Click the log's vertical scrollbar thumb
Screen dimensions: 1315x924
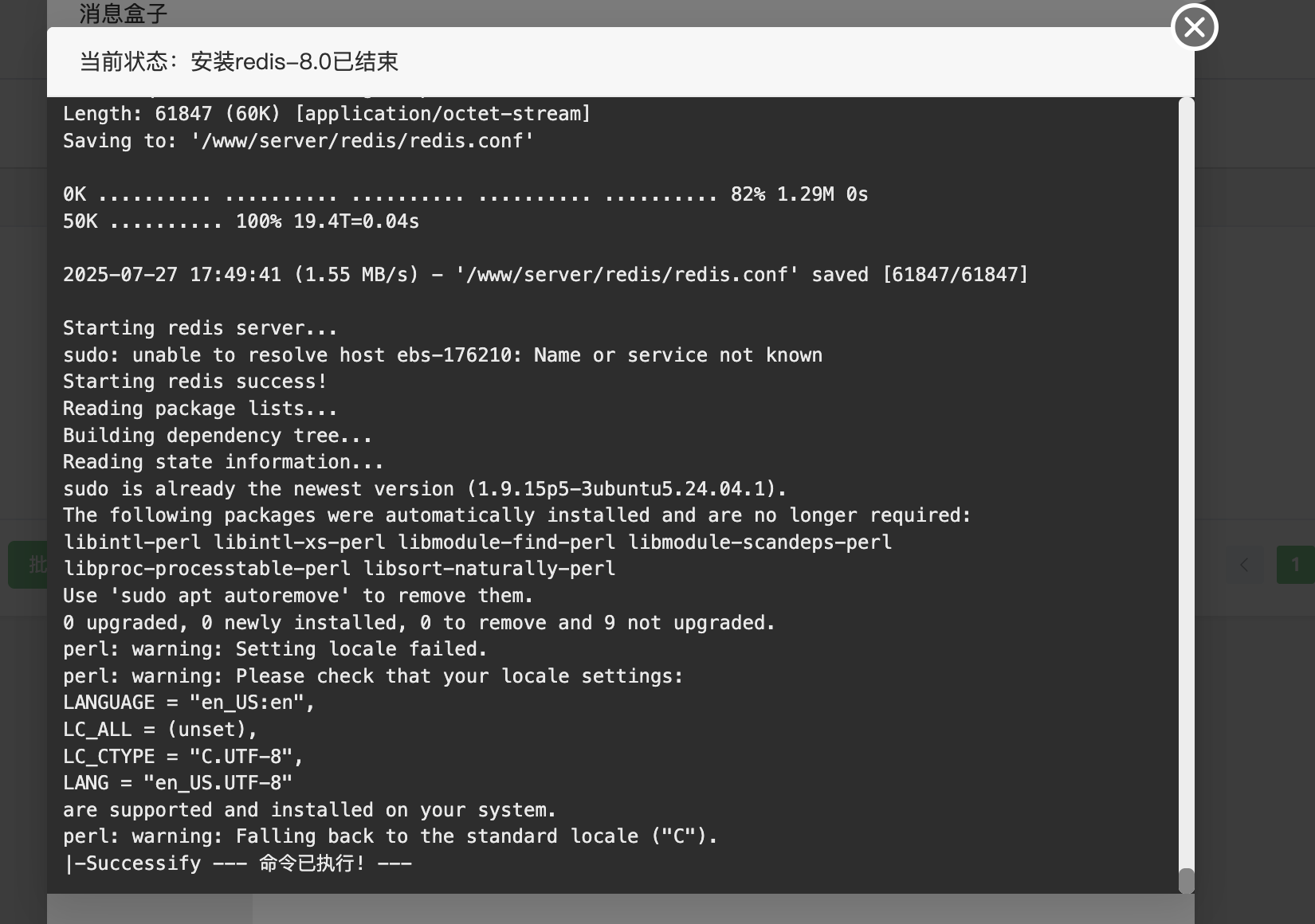coord(1186,880)
